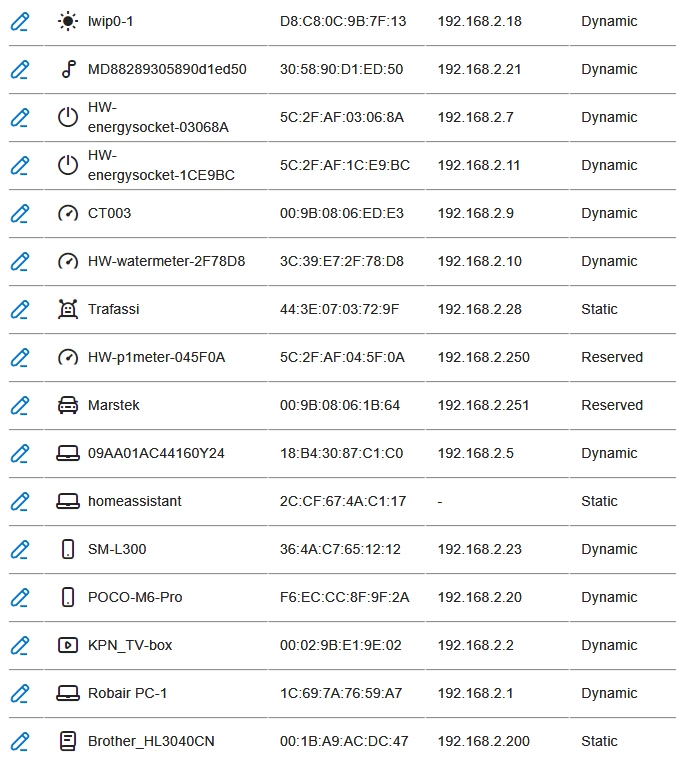Click the edit pencil for KPN_TV-box
This screenshot has width=676, height=768.
coord(19,645)
